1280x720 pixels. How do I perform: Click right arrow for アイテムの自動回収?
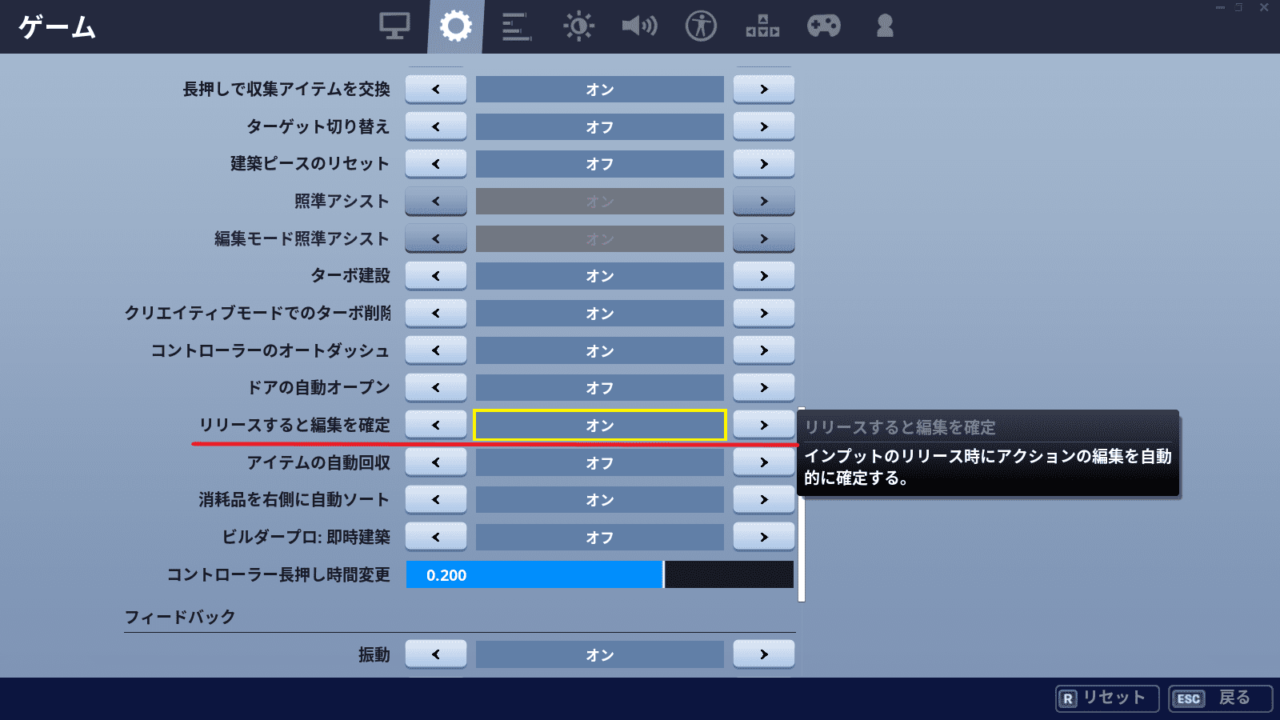click(x=764, y=462)
